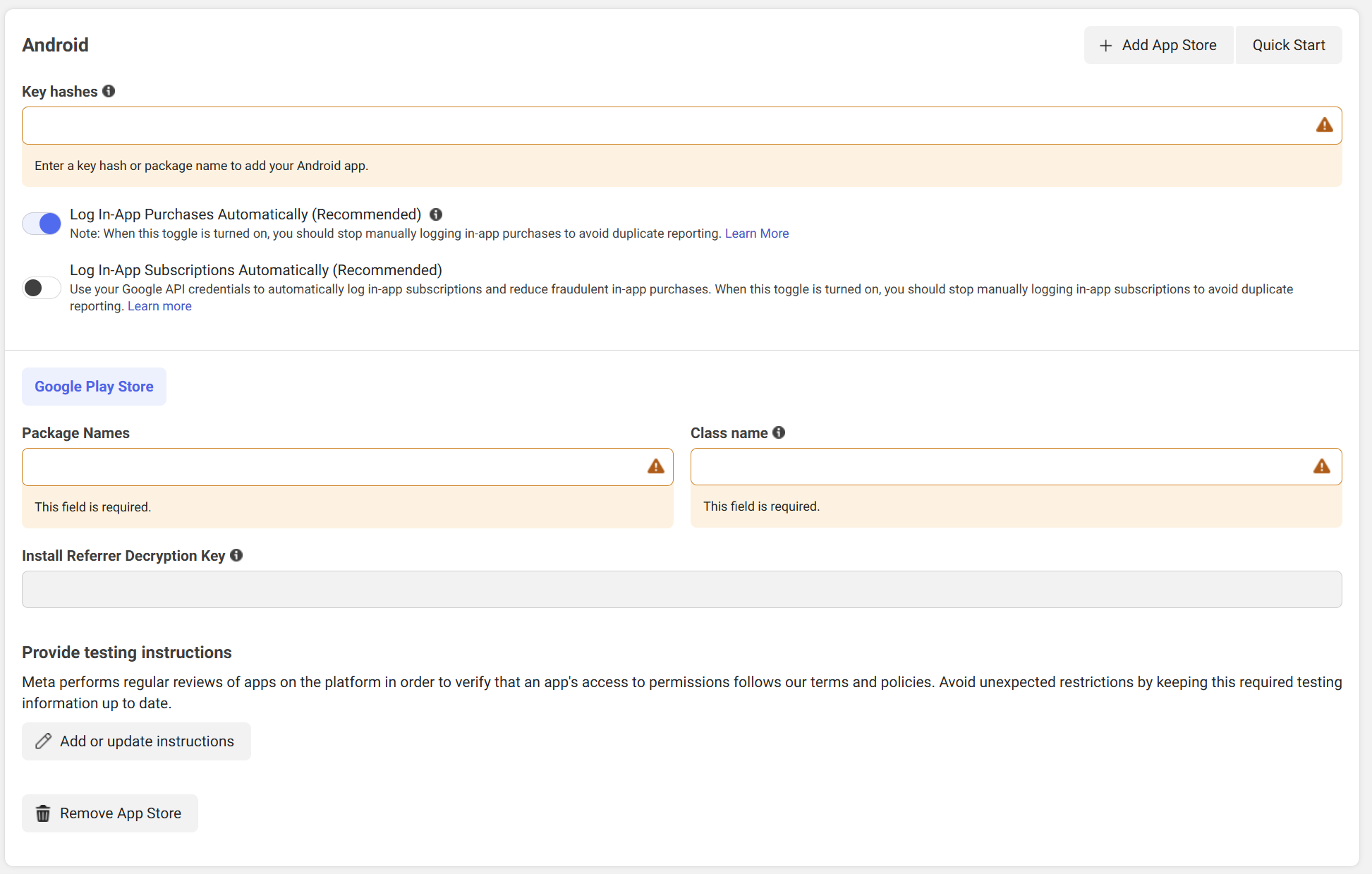Click the warning icon in the Package Names field
Image resolution: width=1372 pixels, height=874 pixels.
[655, 466]
